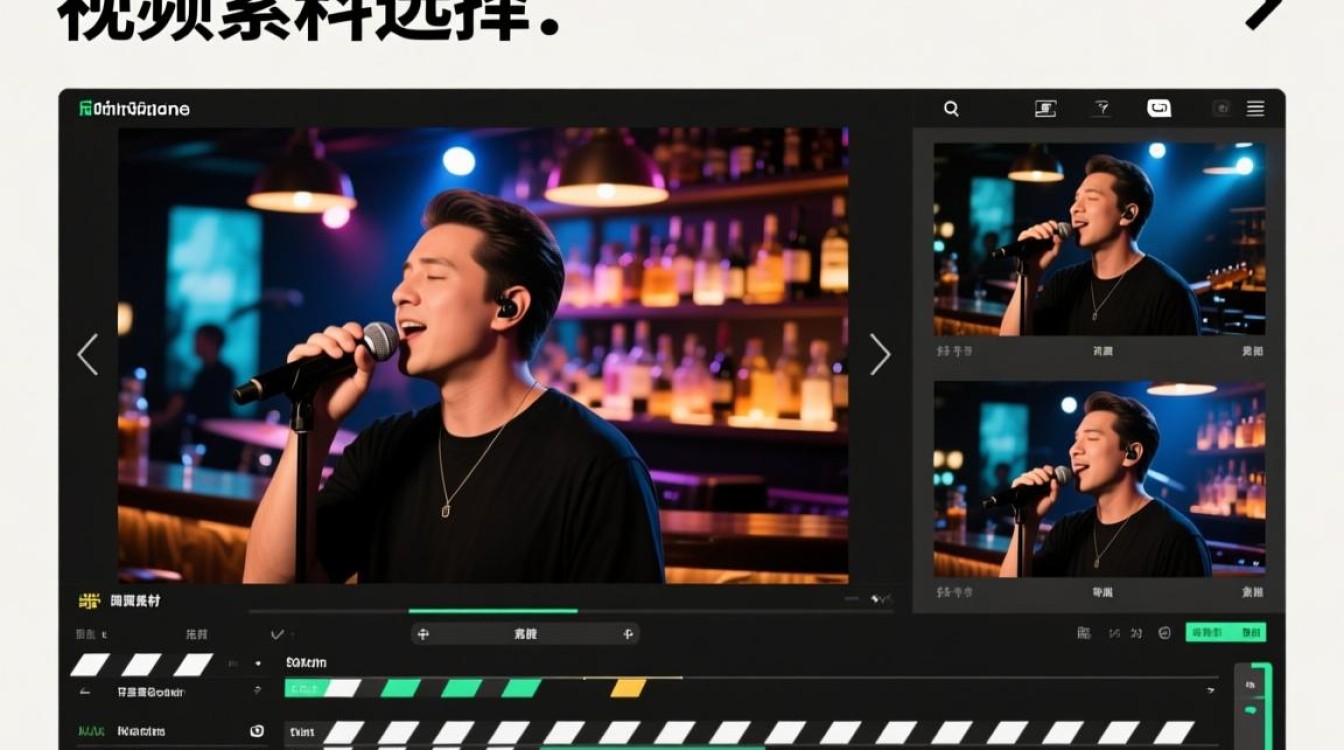The height and width of the screenshot is (750, 1344).
Task: Click the white striped block in left track header
Action: pyautogui.click(x=141, y=664)
